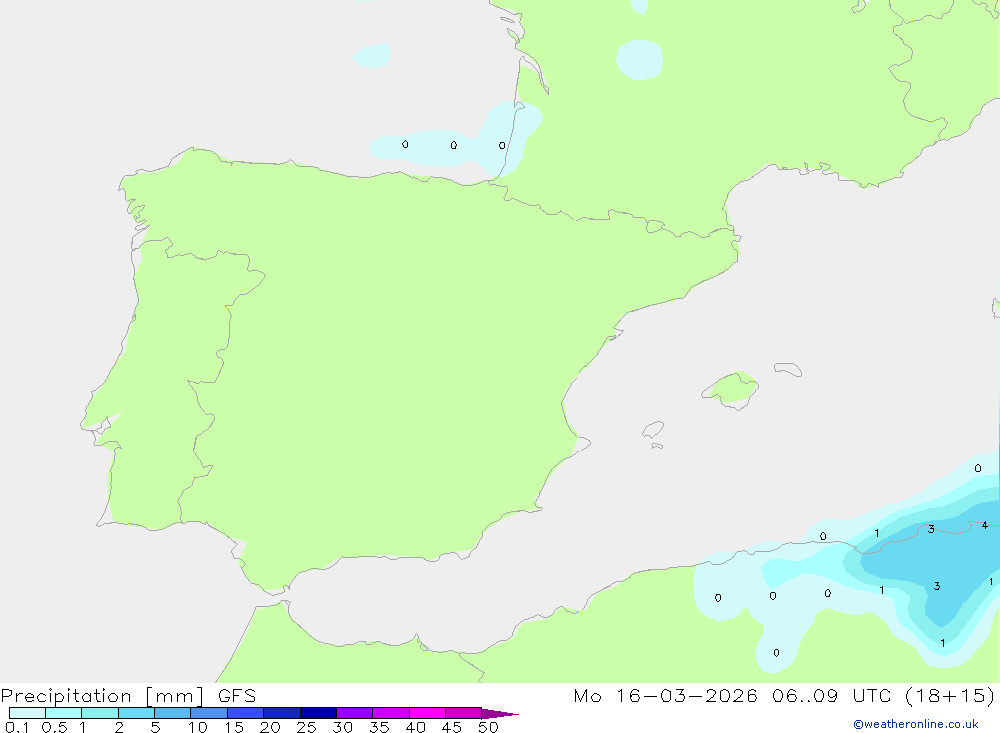Screen dimensions: 1000x733
Task: Click the legend arrow tip beyond 50
Action: 501,713
